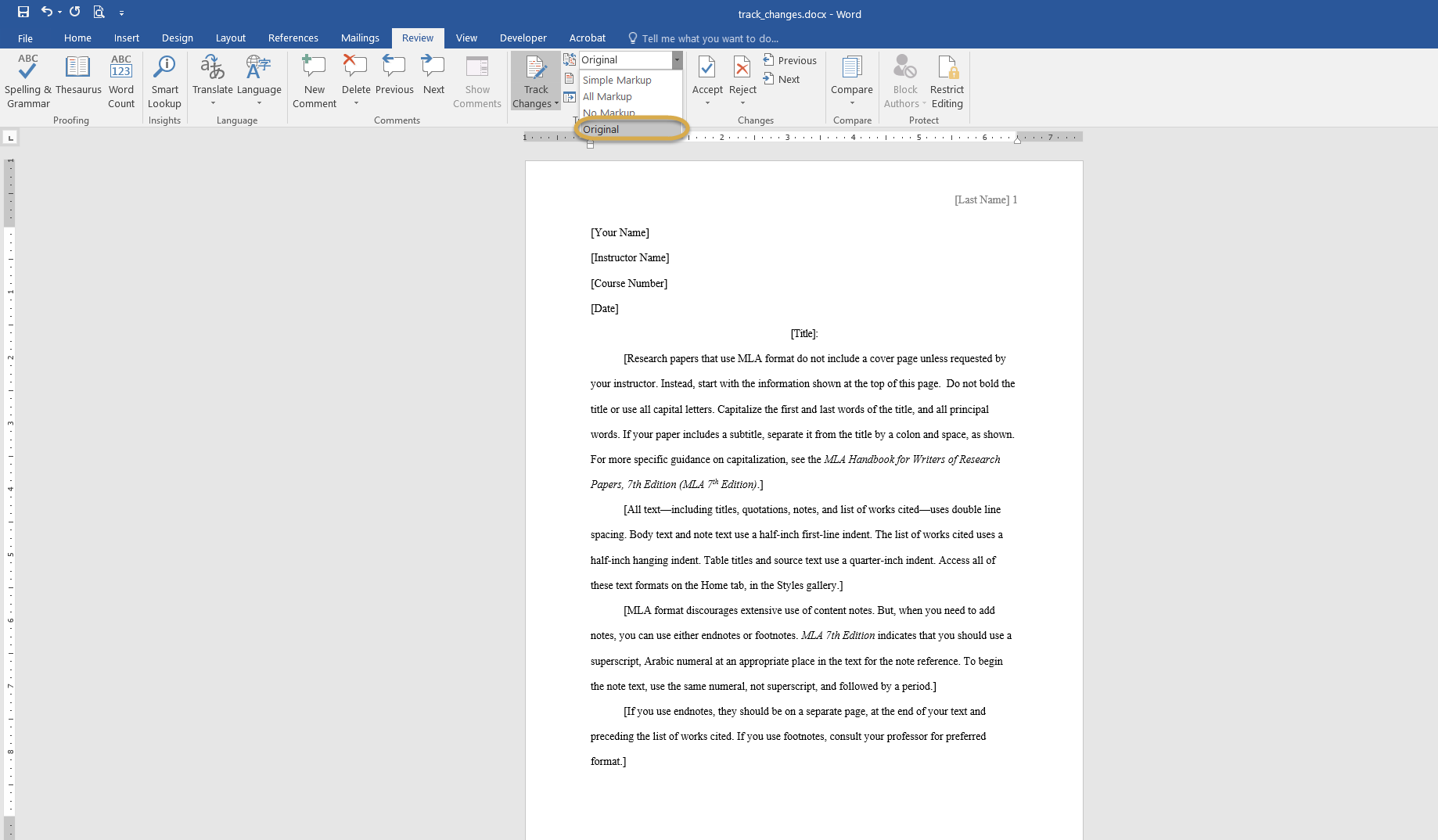
Task: Click the right indent marker on ruler
Action: point(1017,139)
